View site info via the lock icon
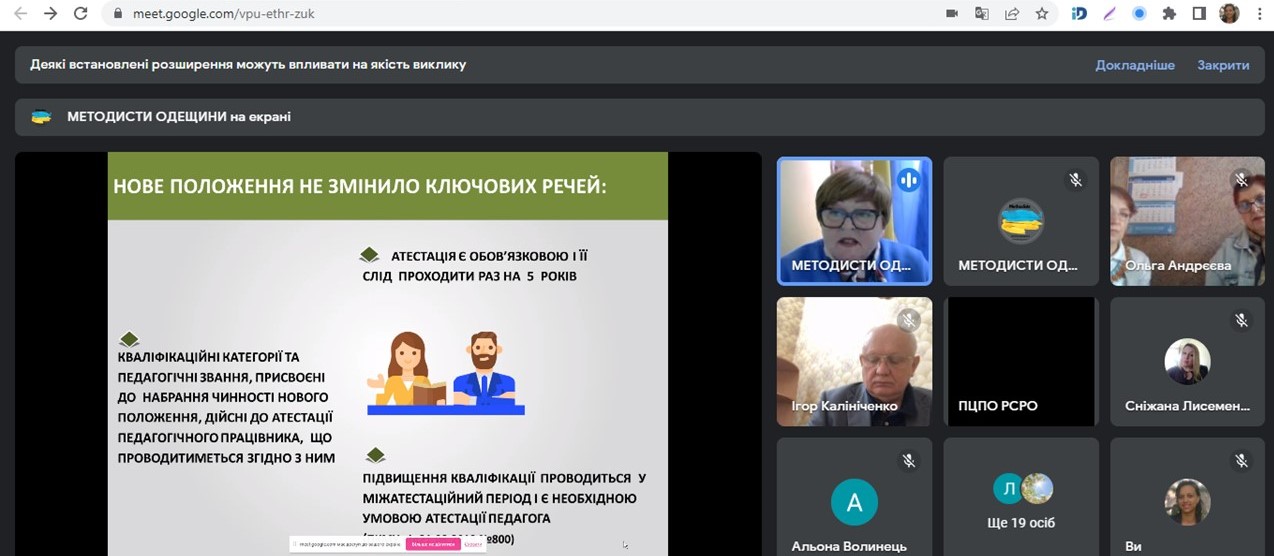The image size is (1274, 556). pyautogui.click(x=118, y=14)
